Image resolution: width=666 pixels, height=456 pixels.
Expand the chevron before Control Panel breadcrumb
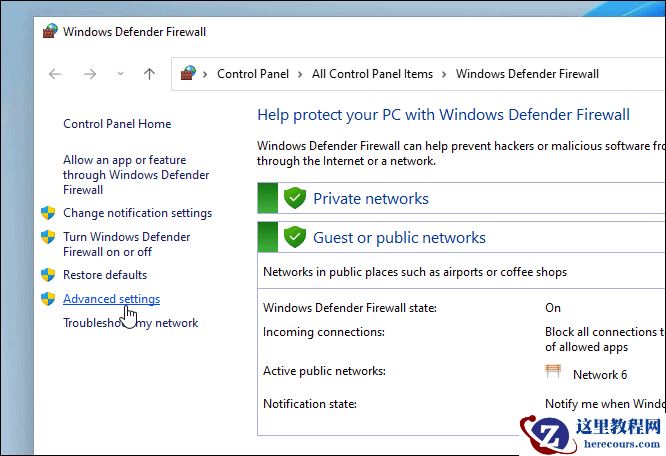pyautogui.click(x=205, y=74)
